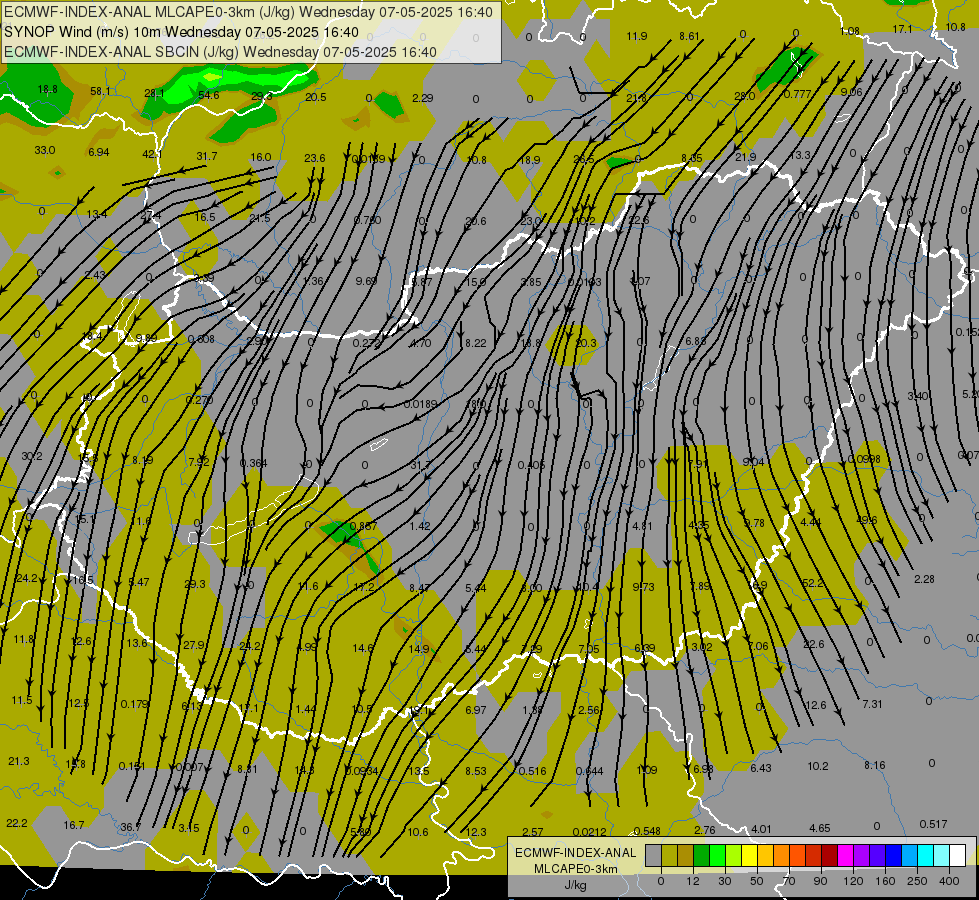This screenshot has width=979, height=900.
Task: Click the map value 0.644
Action: 589,771
